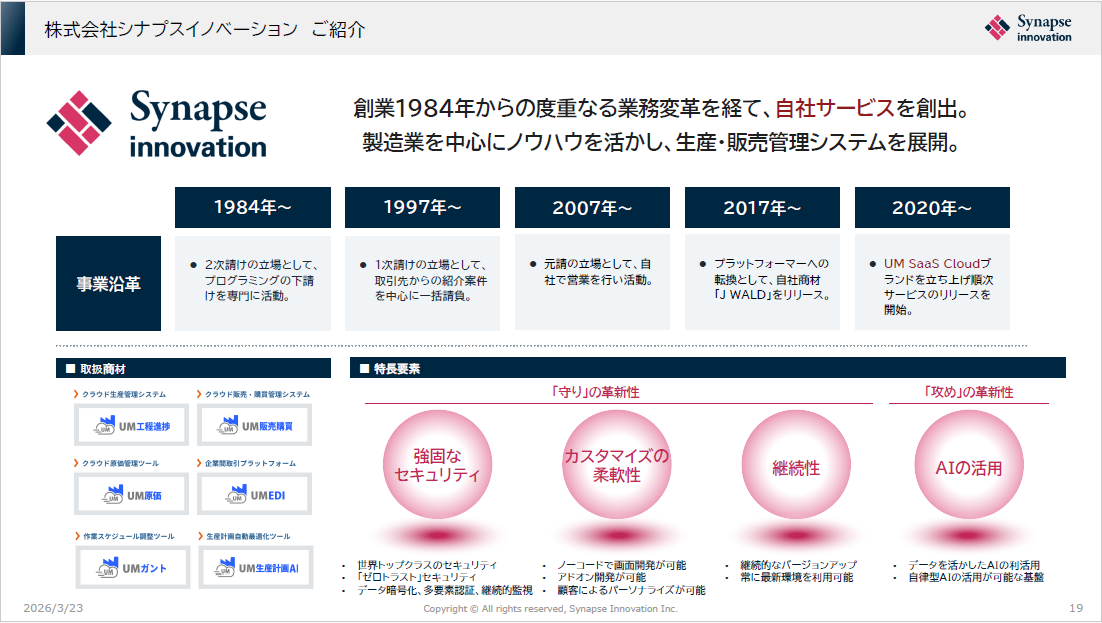Click the 企業間取引プラットフォーム chevron label
Screen dimensions: 1102x623
click(250, 463)
